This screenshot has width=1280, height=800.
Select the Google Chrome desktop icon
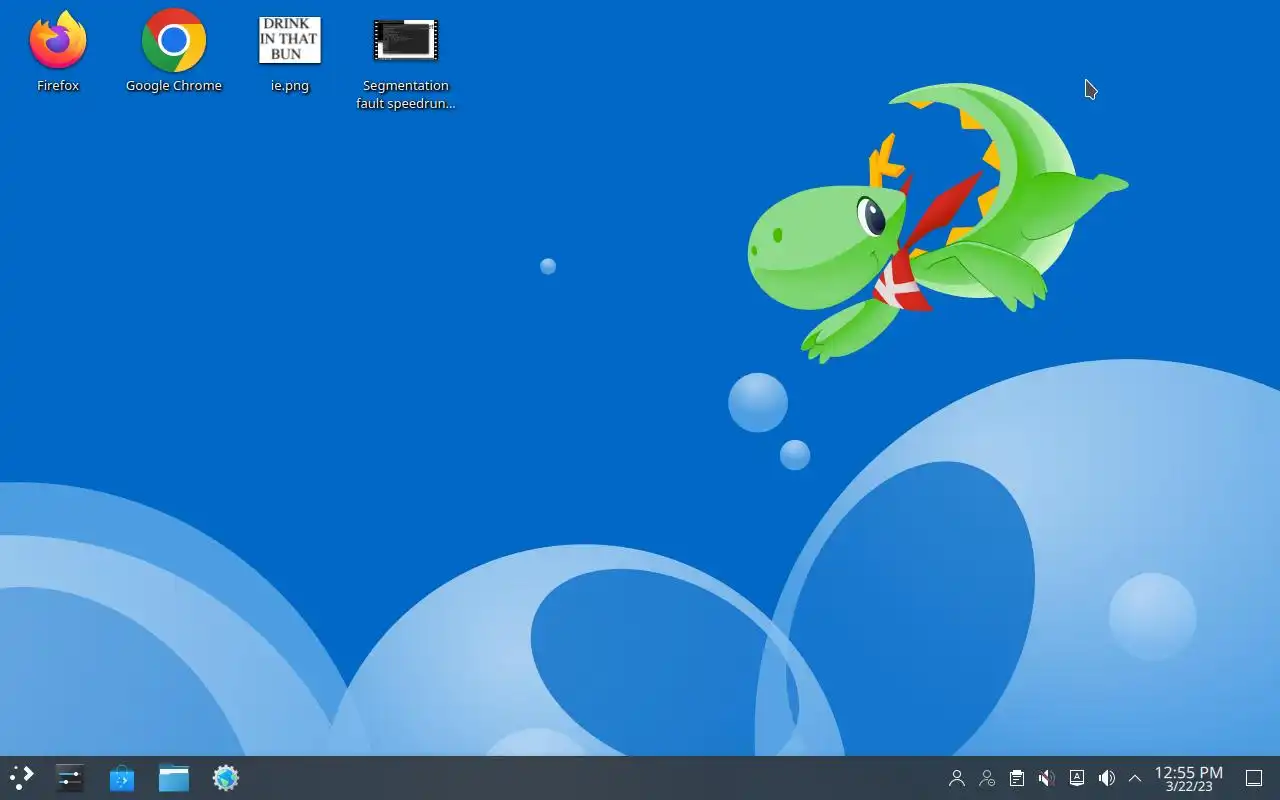click(174, 41)
